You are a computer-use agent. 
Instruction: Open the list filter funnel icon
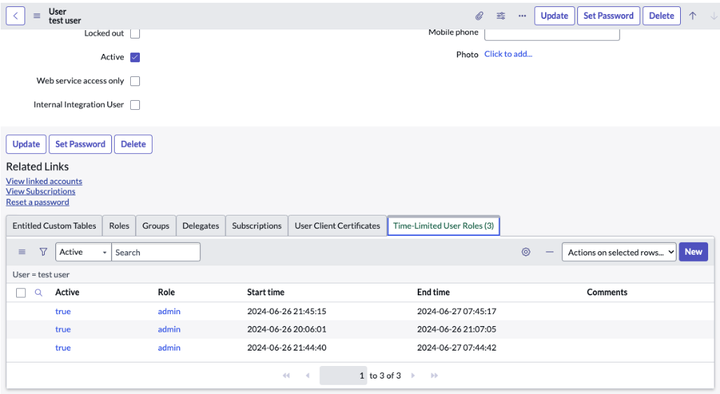click(43, 252)
